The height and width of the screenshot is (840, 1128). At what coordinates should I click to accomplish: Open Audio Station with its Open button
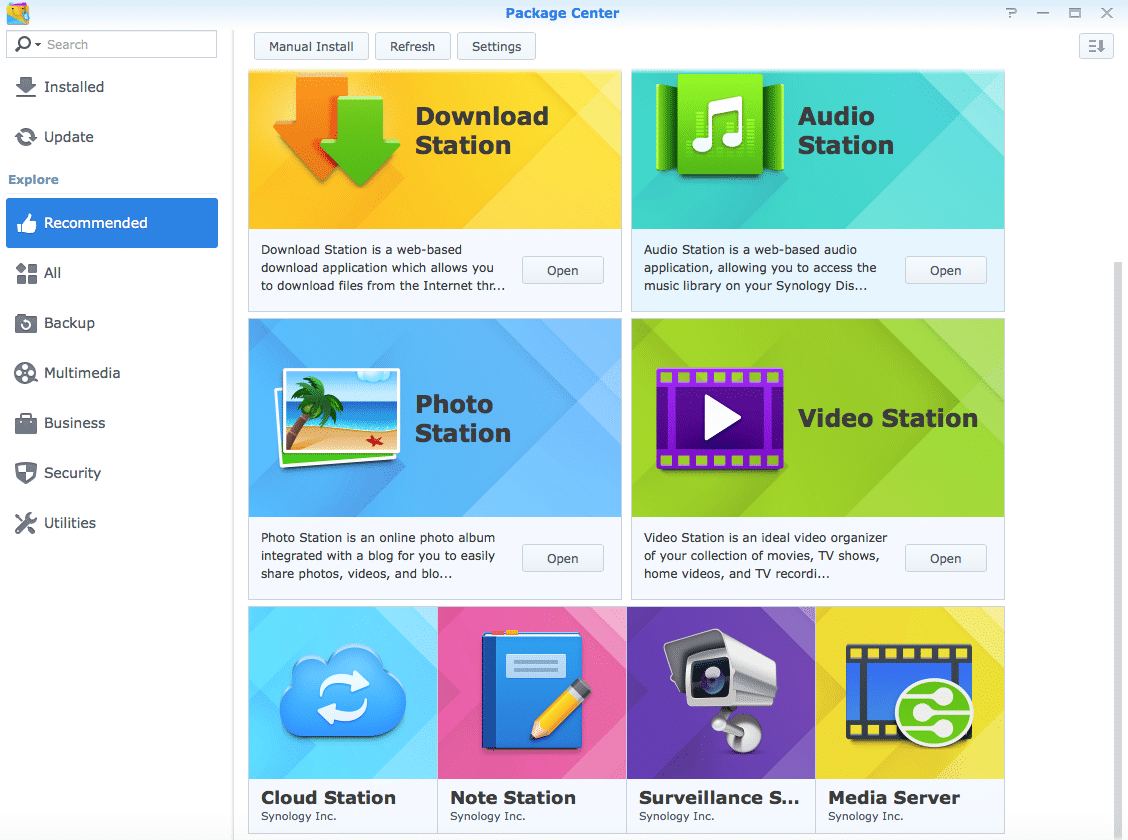[945, 270]
